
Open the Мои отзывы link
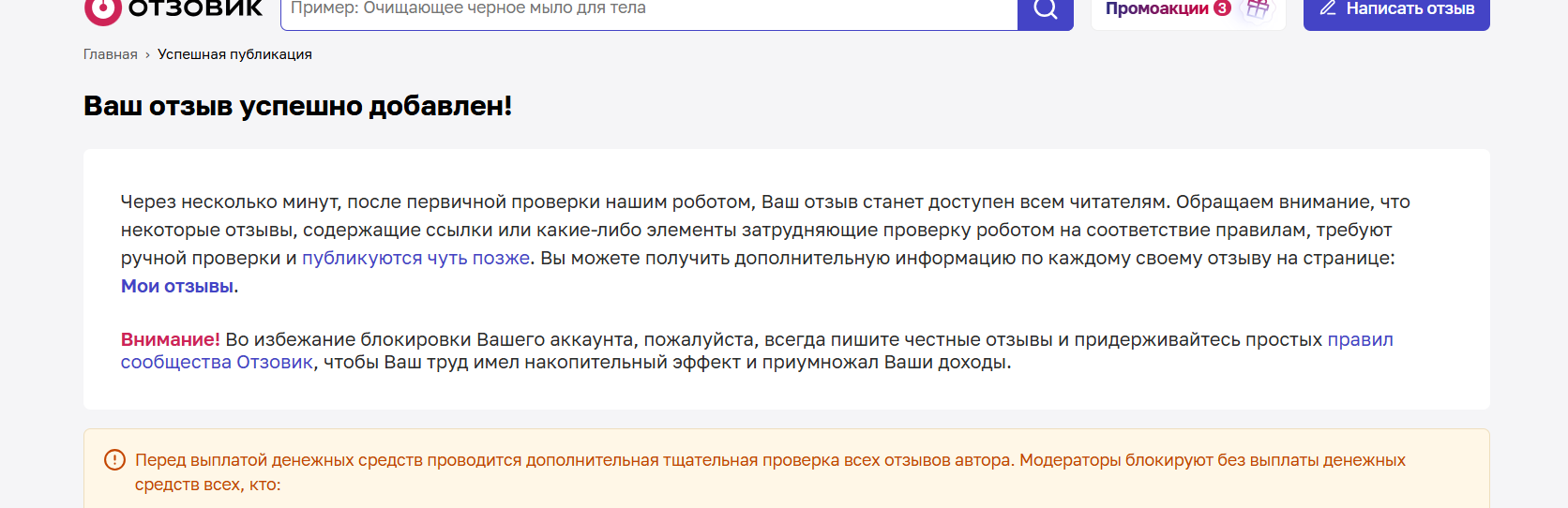click(x=177, y=286)
